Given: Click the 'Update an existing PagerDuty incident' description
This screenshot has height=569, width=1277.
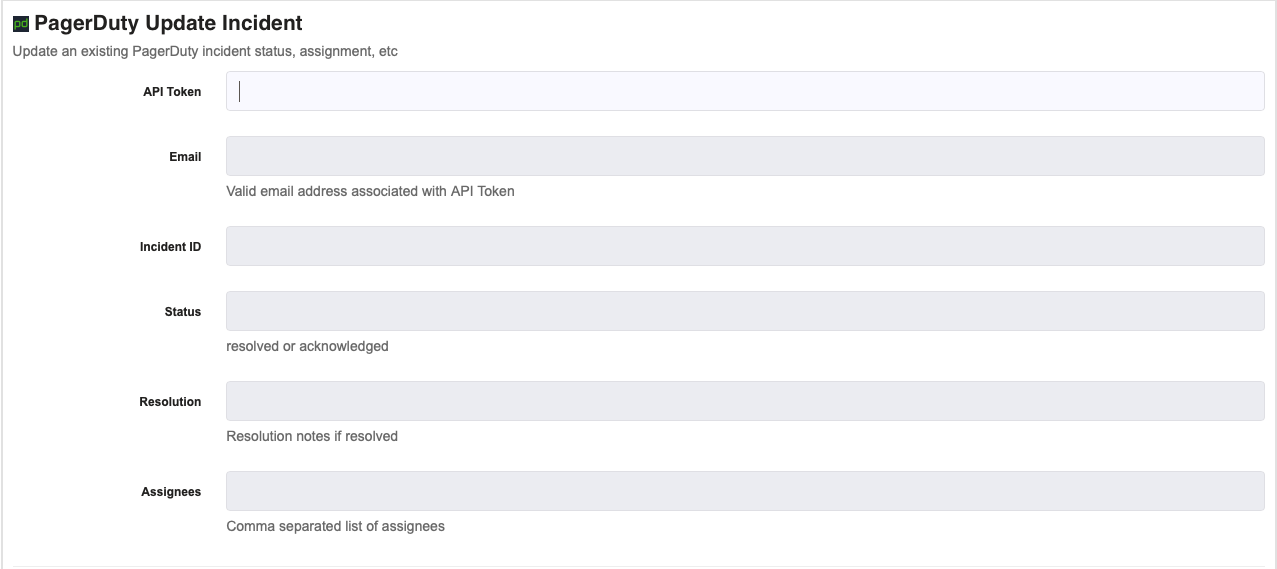Looking at the screenshot, I should (205, 51).
